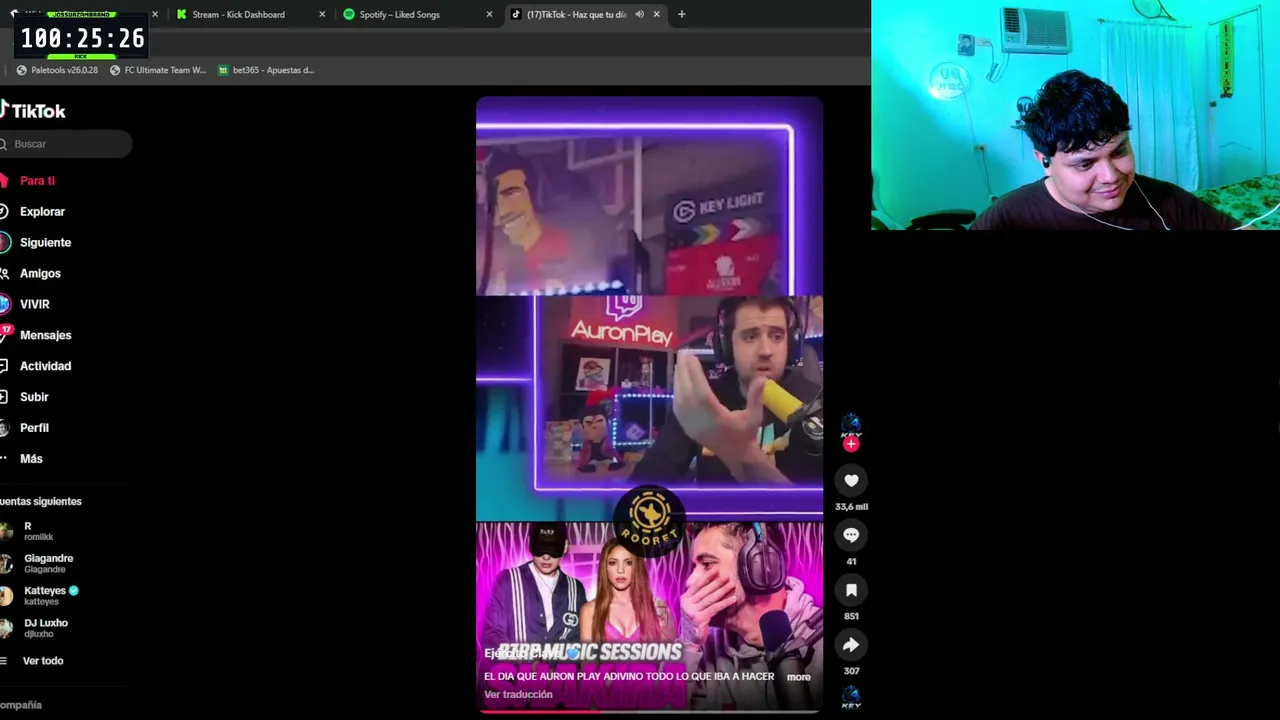The width and height of the screenshot is (1280, 720).
Task: Follow the creator with the red plus badge
Action: [x=851, y=444]
